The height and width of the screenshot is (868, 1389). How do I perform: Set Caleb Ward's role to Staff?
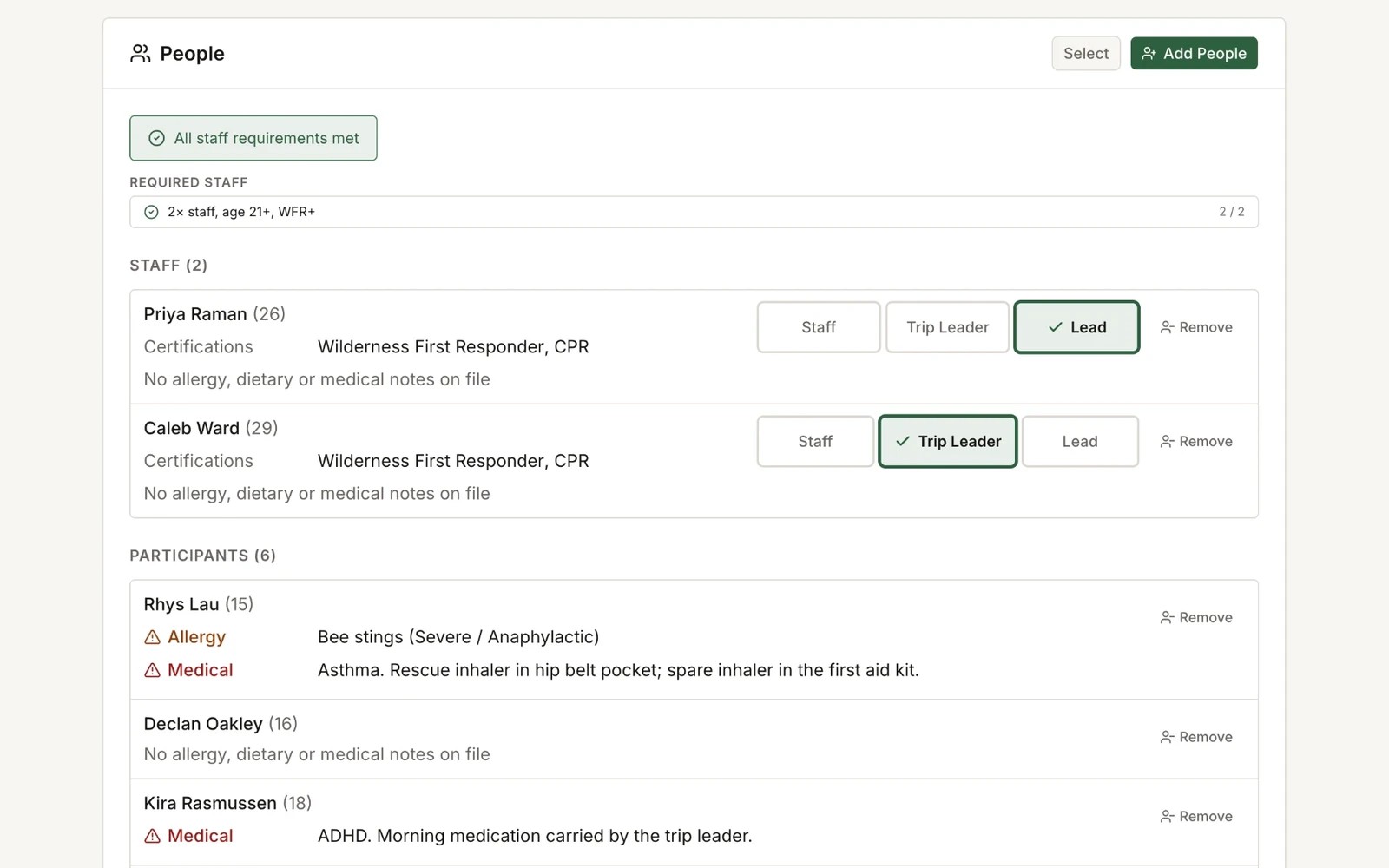point(815,442)
